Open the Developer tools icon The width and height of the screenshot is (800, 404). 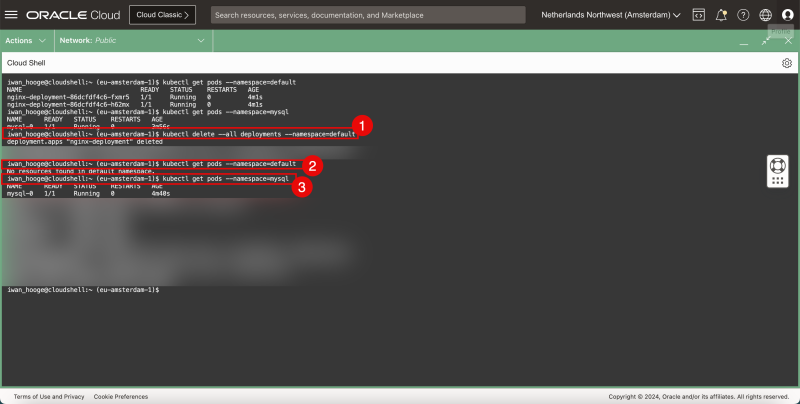[x=698, y=15]
